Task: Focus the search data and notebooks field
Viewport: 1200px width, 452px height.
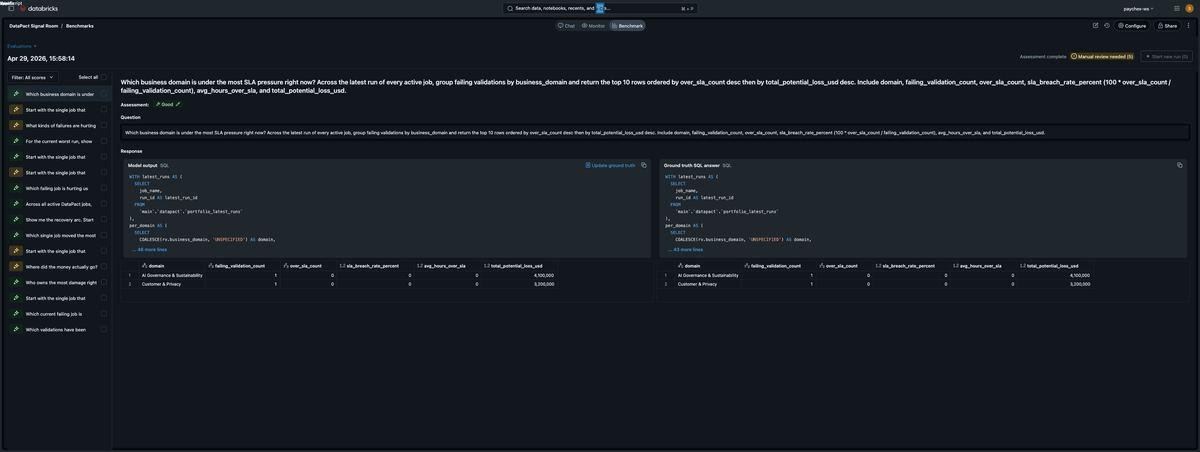Action: pos(600,8)
